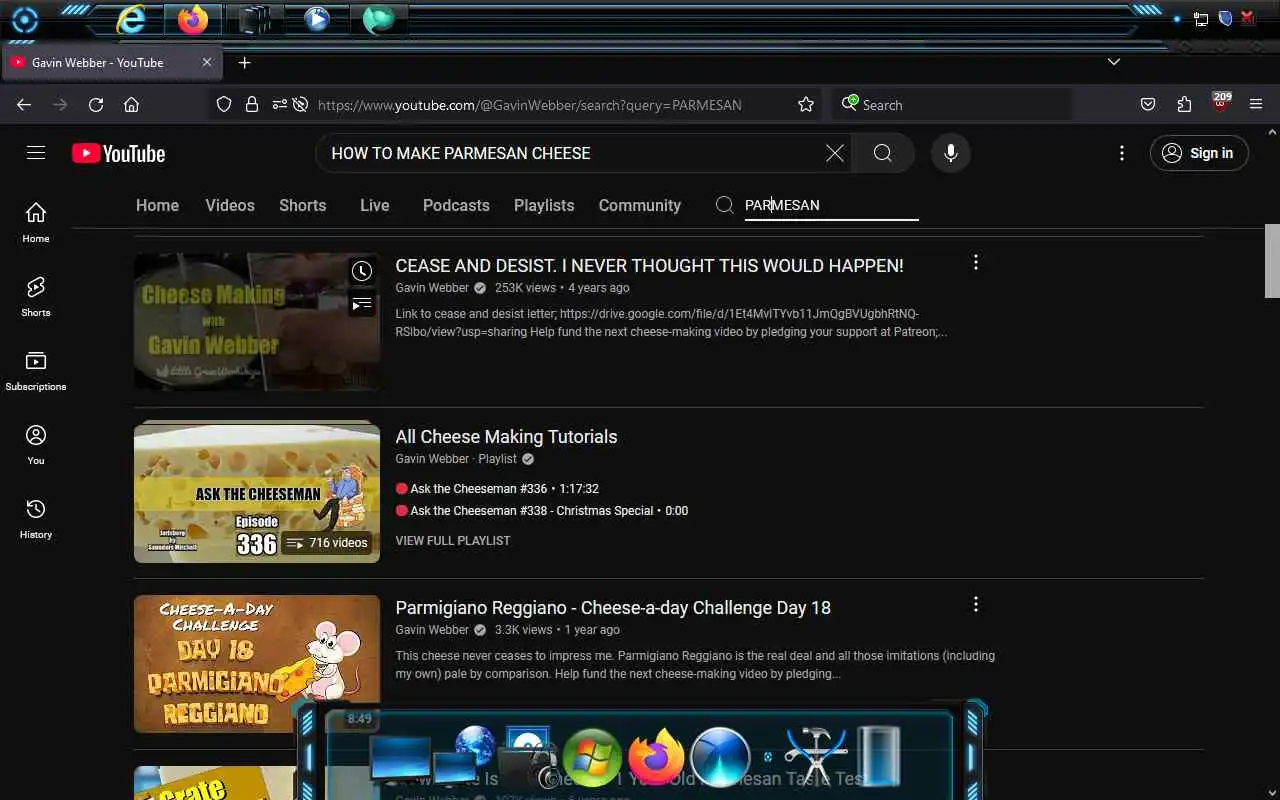Reload the current page
The width and height of the screenshot is (1280, 800).
[x=96, y=104]
